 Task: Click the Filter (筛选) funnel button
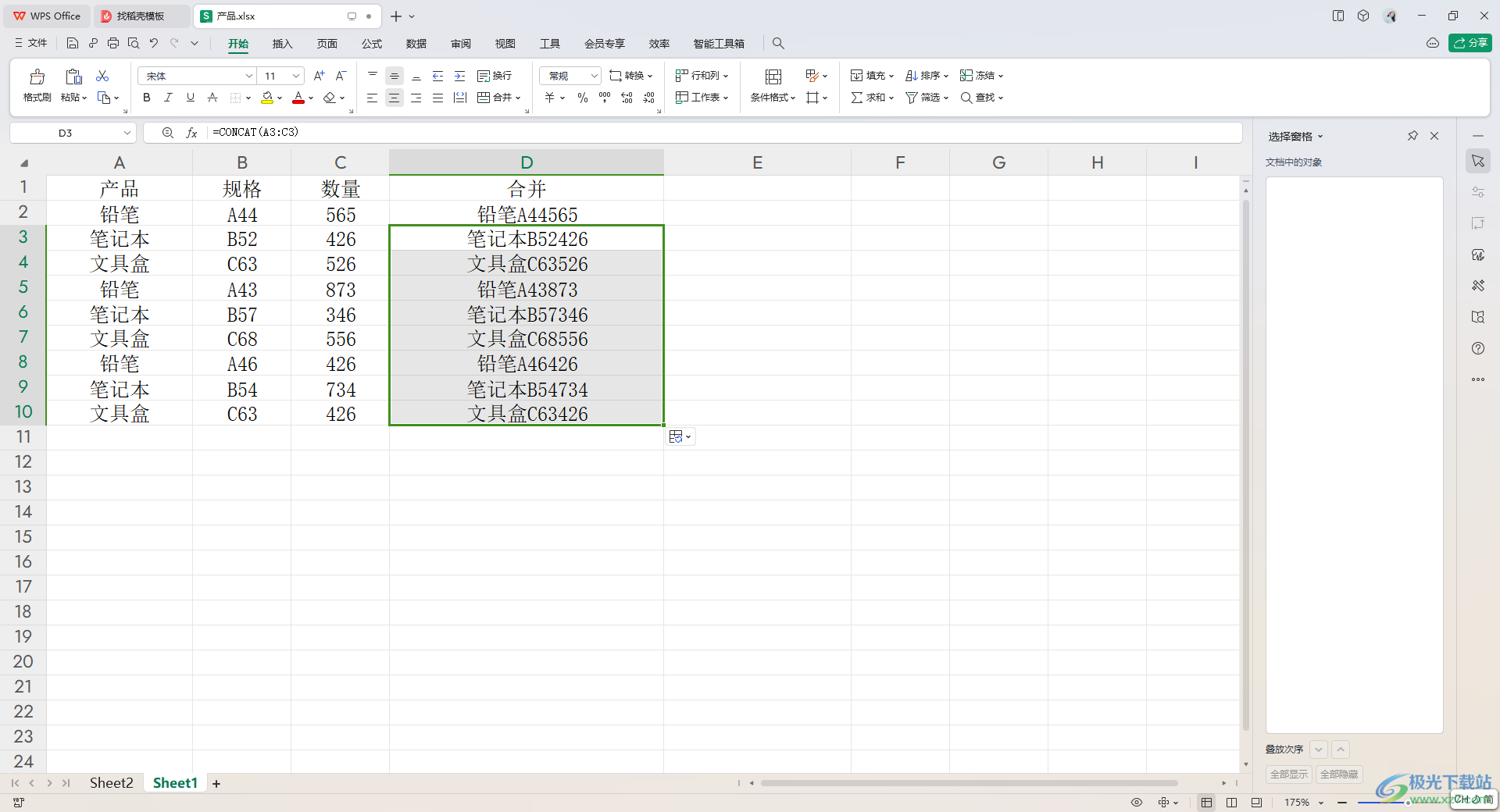coord(927,98)
